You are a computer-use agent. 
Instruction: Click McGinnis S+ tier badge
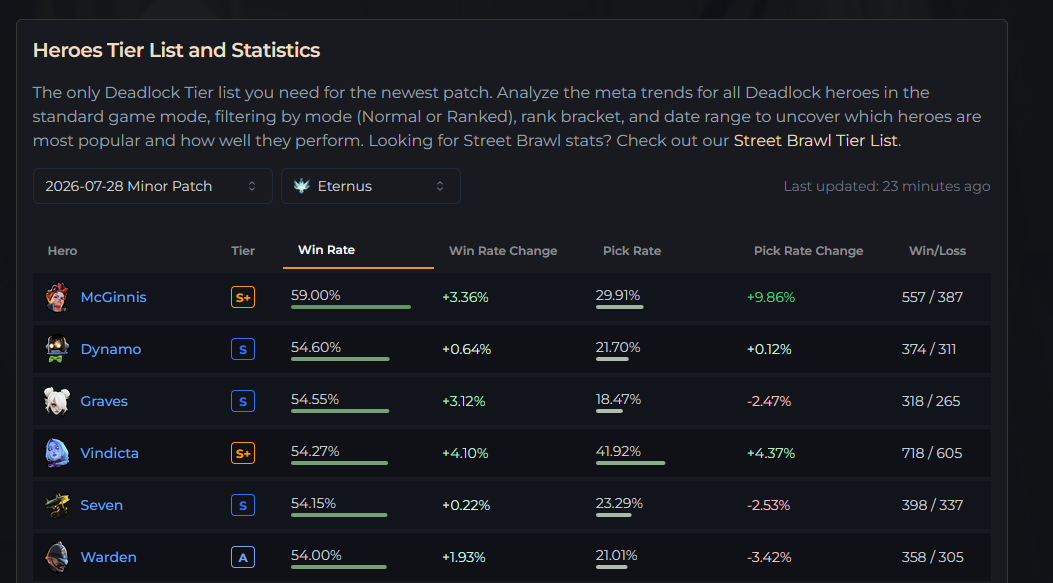(x=243, y=297)
